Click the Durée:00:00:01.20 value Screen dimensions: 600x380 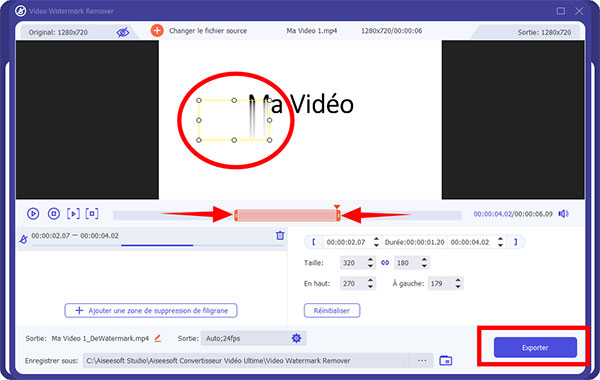[415, 242]
